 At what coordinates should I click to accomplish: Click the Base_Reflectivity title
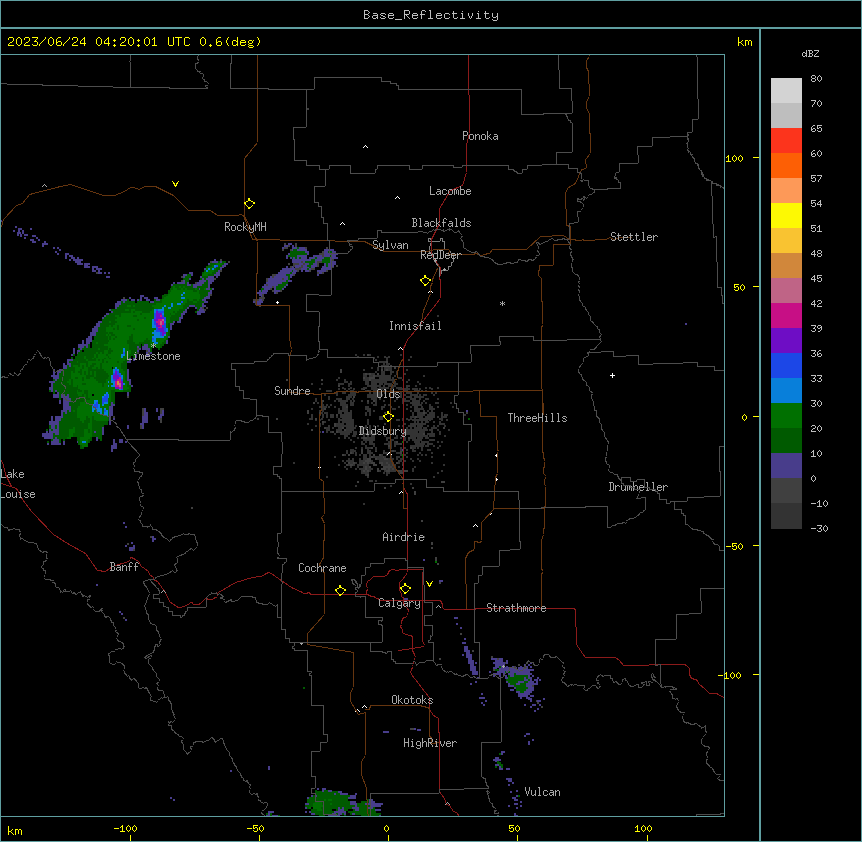[x=431, y=15]
